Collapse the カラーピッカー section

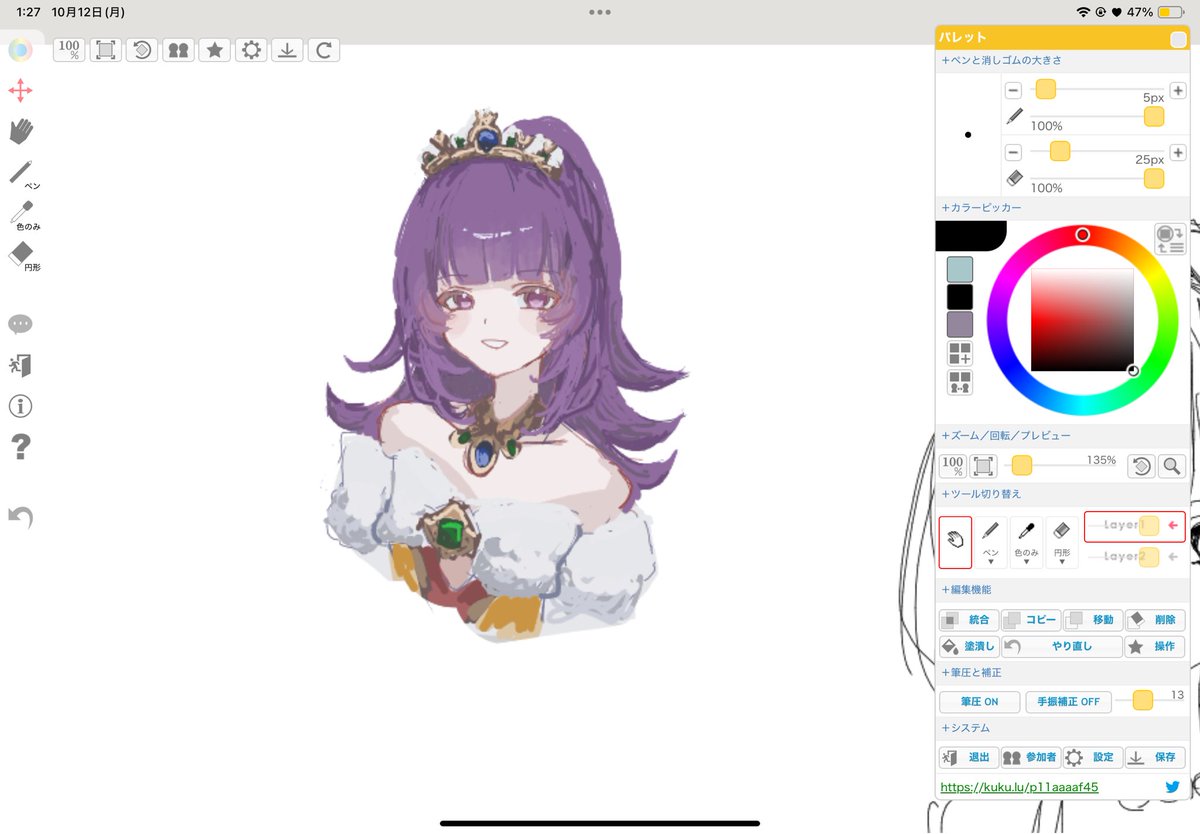tap(981, 208)
